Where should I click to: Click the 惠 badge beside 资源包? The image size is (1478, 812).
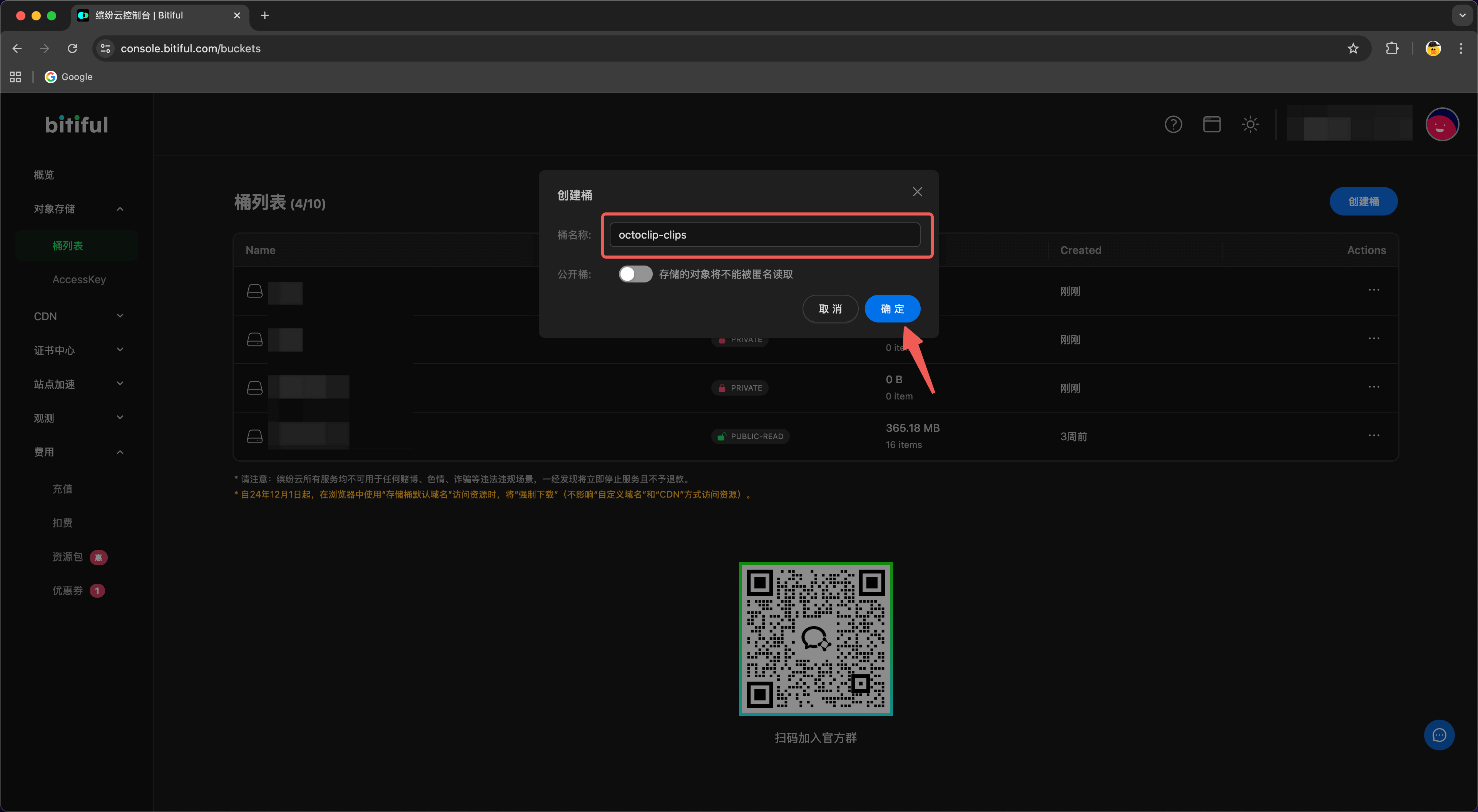(99, 557)
